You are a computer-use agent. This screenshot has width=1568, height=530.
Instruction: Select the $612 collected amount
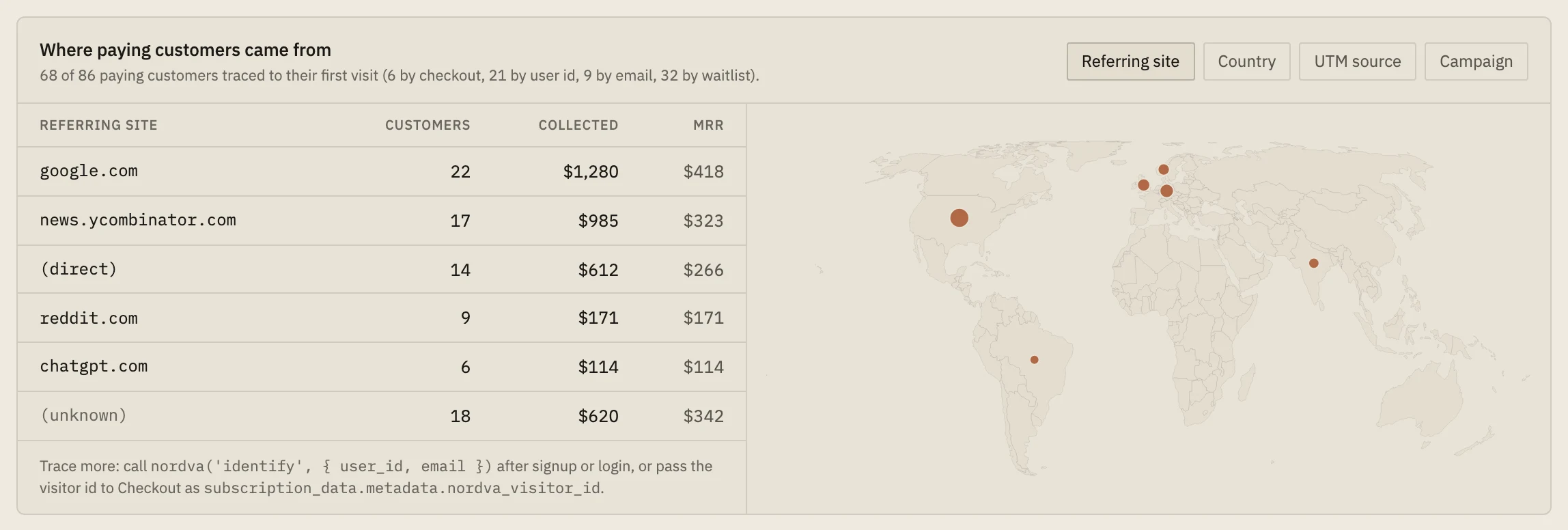coord(598,270)
